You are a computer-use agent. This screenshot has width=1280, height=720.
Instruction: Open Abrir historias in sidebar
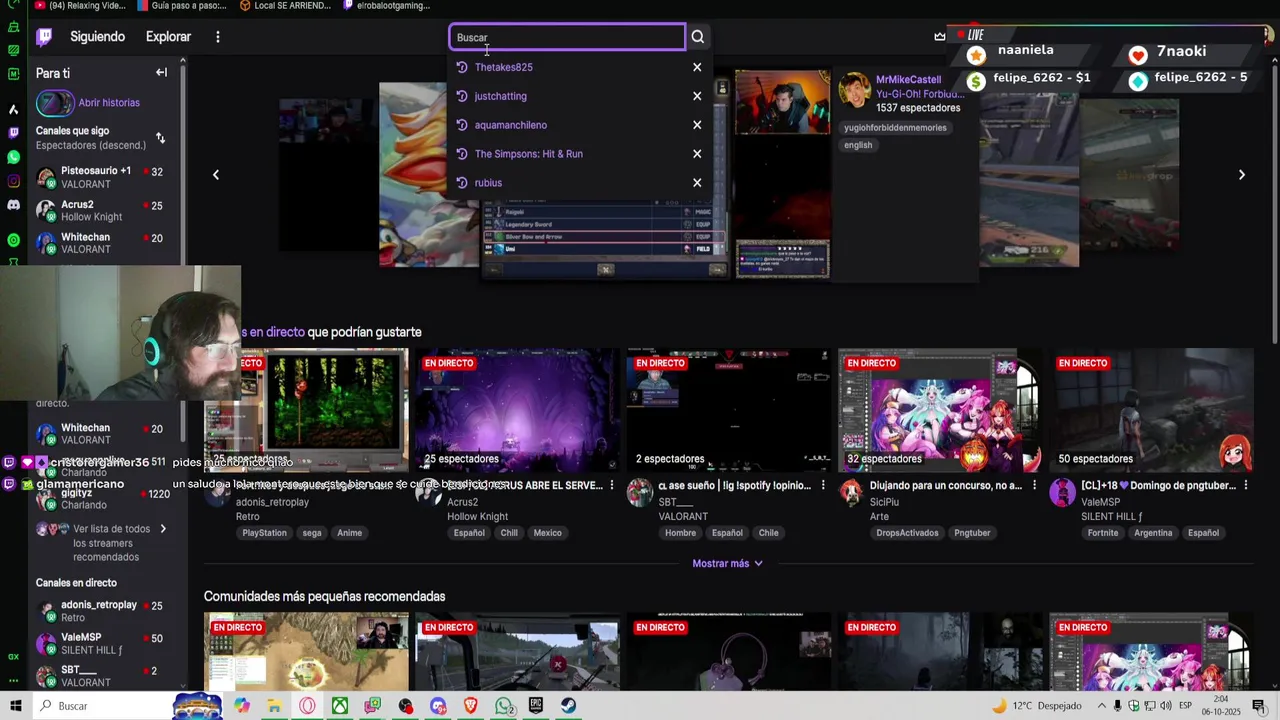[x=109, y=103]
